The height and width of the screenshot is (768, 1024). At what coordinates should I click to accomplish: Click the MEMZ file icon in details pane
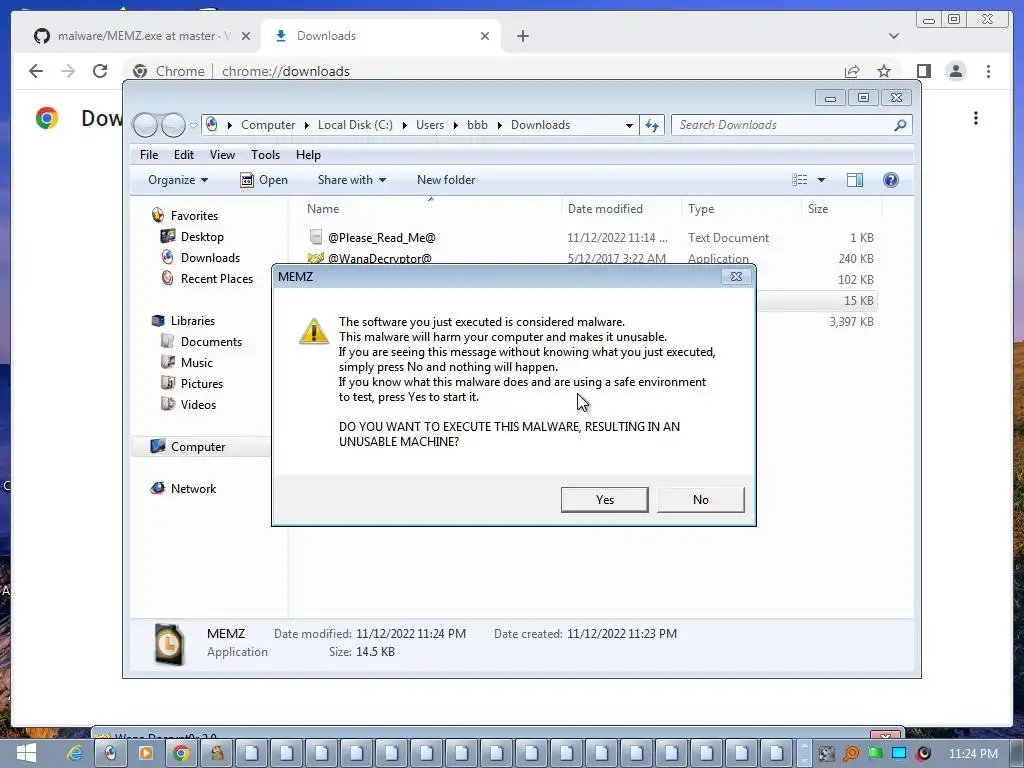pos(168,645)
